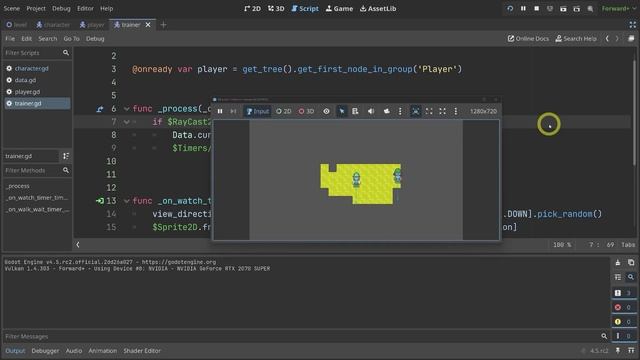
Task: Open the script editor File menu
Action: pyautogui.click(x=10, y=39)
